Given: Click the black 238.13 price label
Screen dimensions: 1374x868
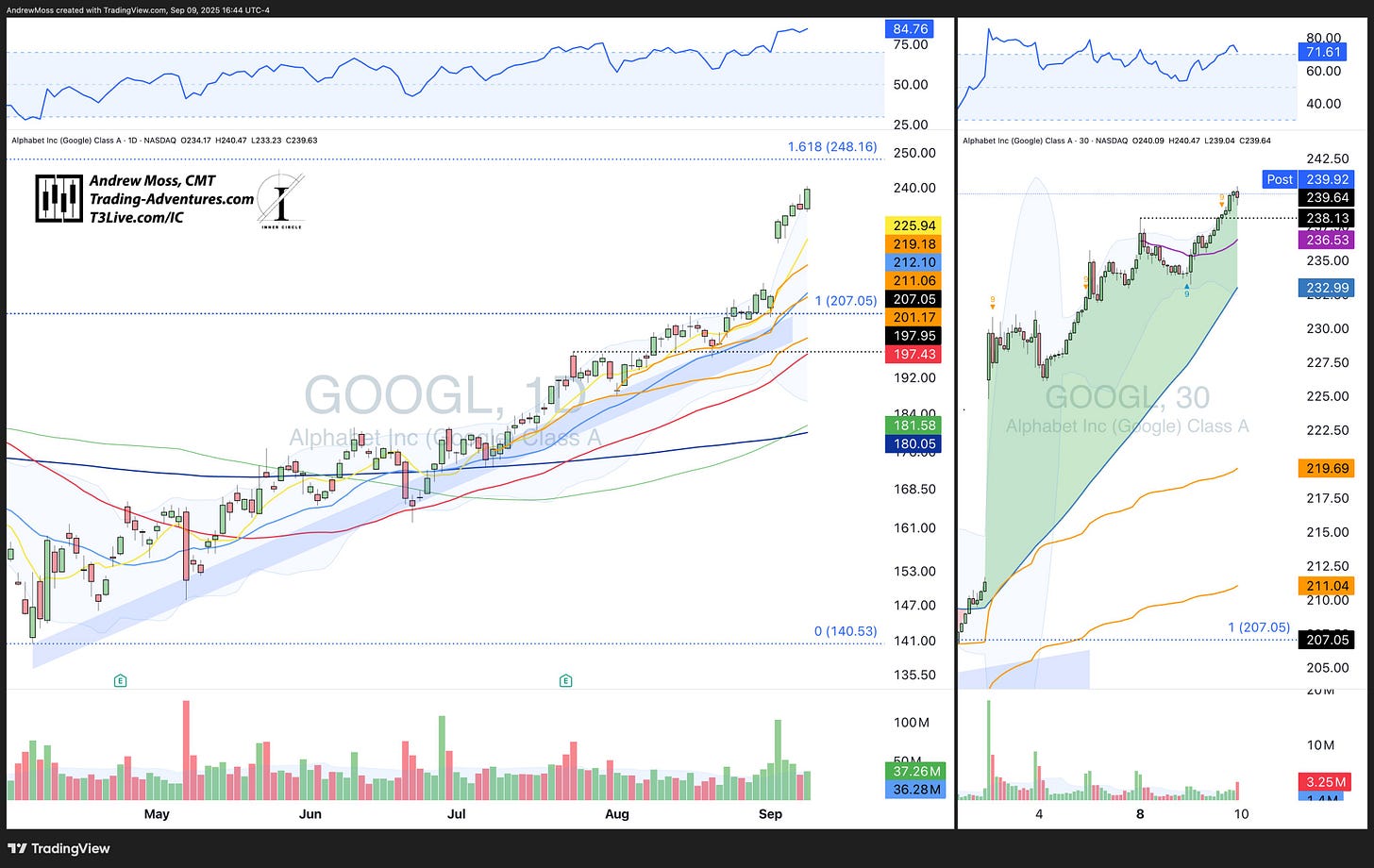Looking at the screenshot, I should point(1326,218).
